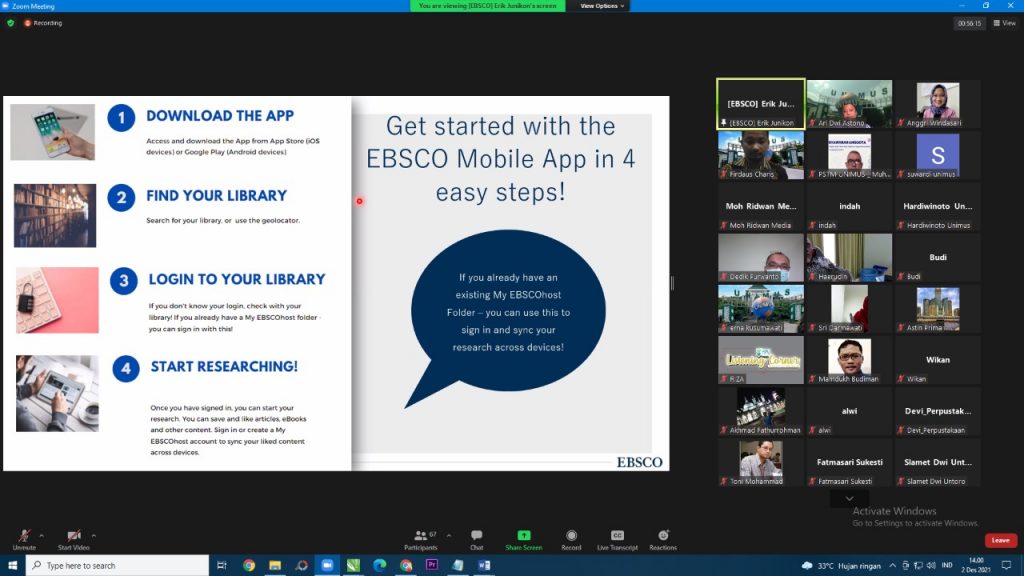The image size is (1024, 576).
Task: Open audio options arrow beside Unmute
Action: click(x=41, y=536)
